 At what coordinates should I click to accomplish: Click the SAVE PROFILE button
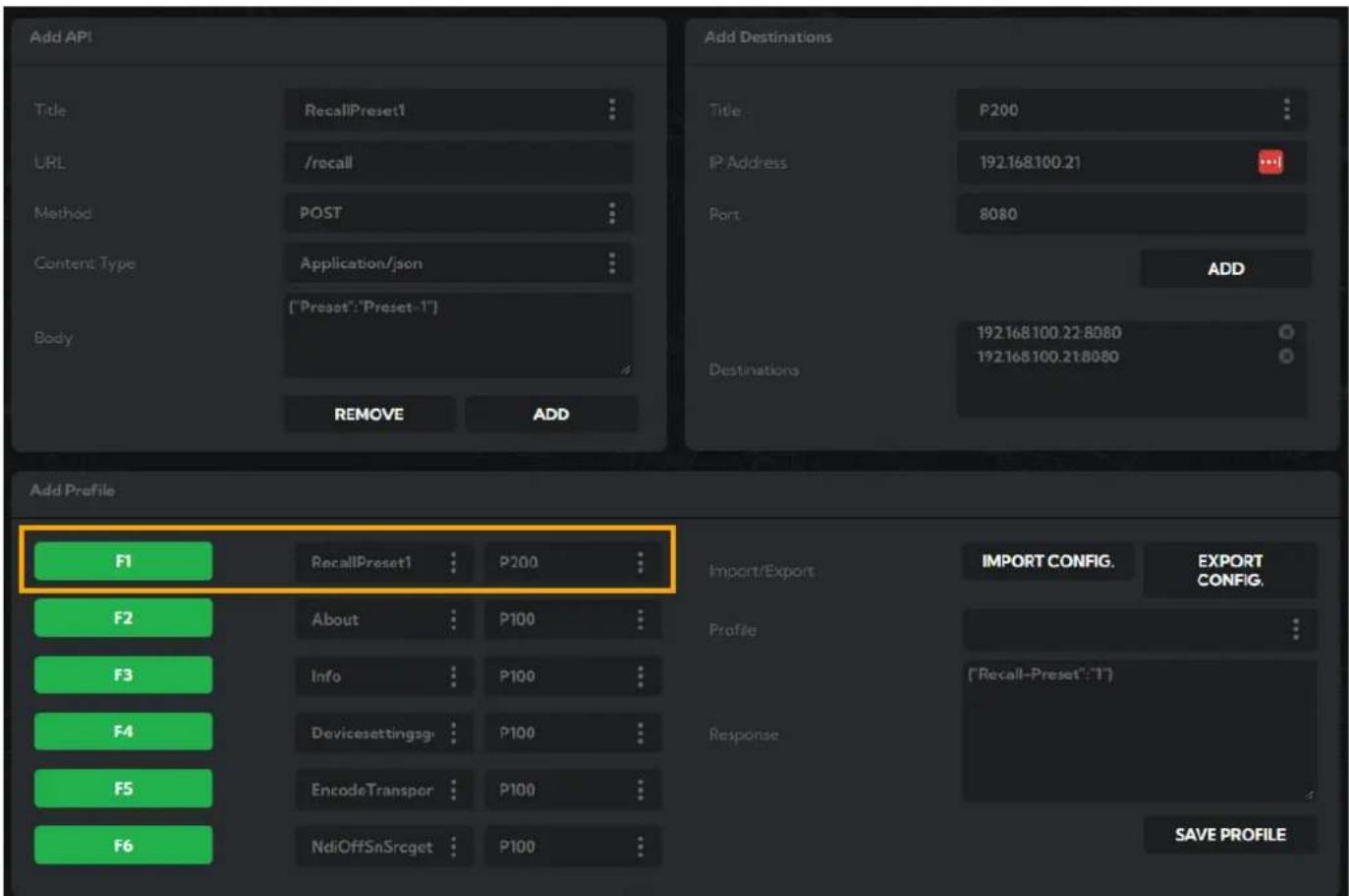tap(1230, 834)
